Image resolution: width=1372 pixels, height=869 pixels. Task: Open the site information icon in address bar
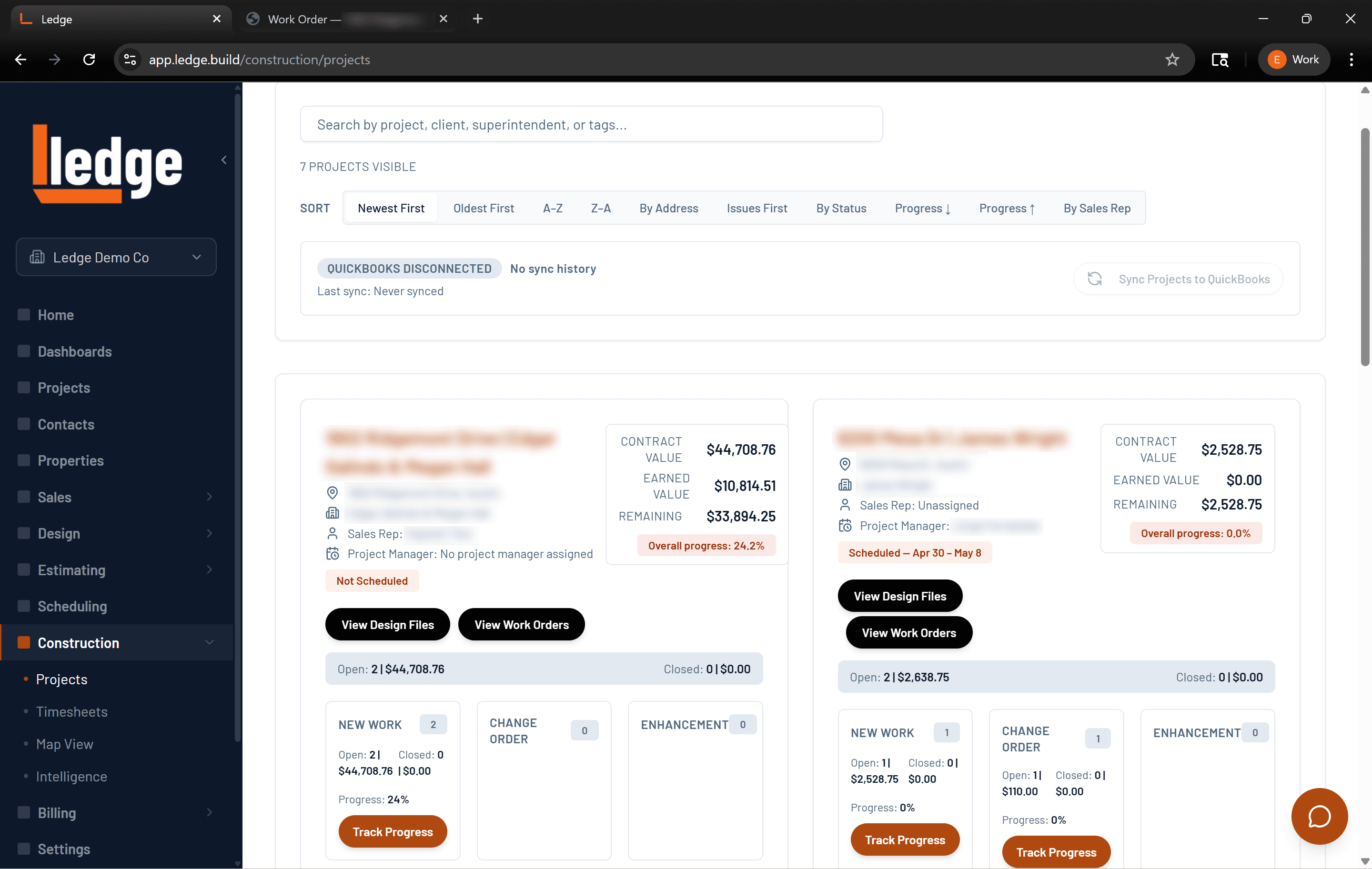(x=130, y=59)
